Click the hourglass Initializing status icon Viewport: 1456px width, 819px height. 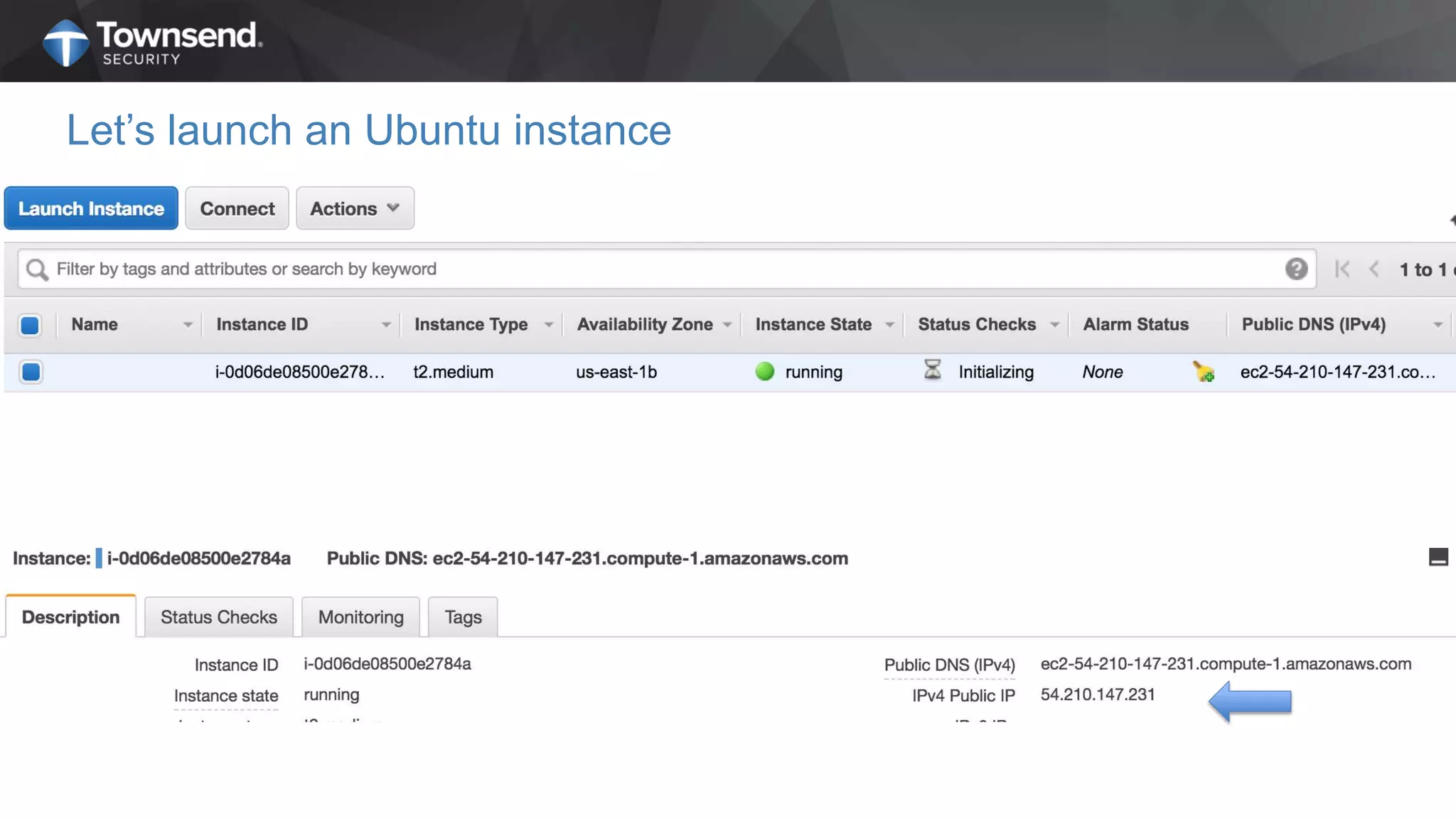[933, 370]
